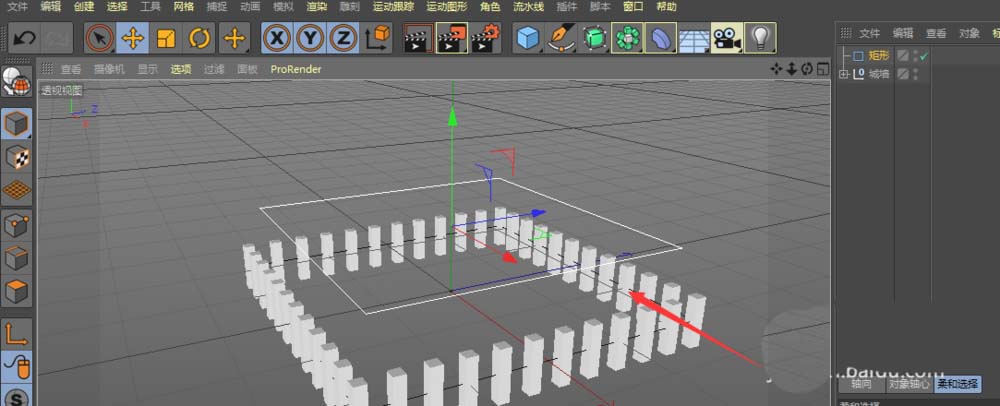Activate the Scale tool
The height and width of the screenshot is (406, 1000).
(166, 39)
